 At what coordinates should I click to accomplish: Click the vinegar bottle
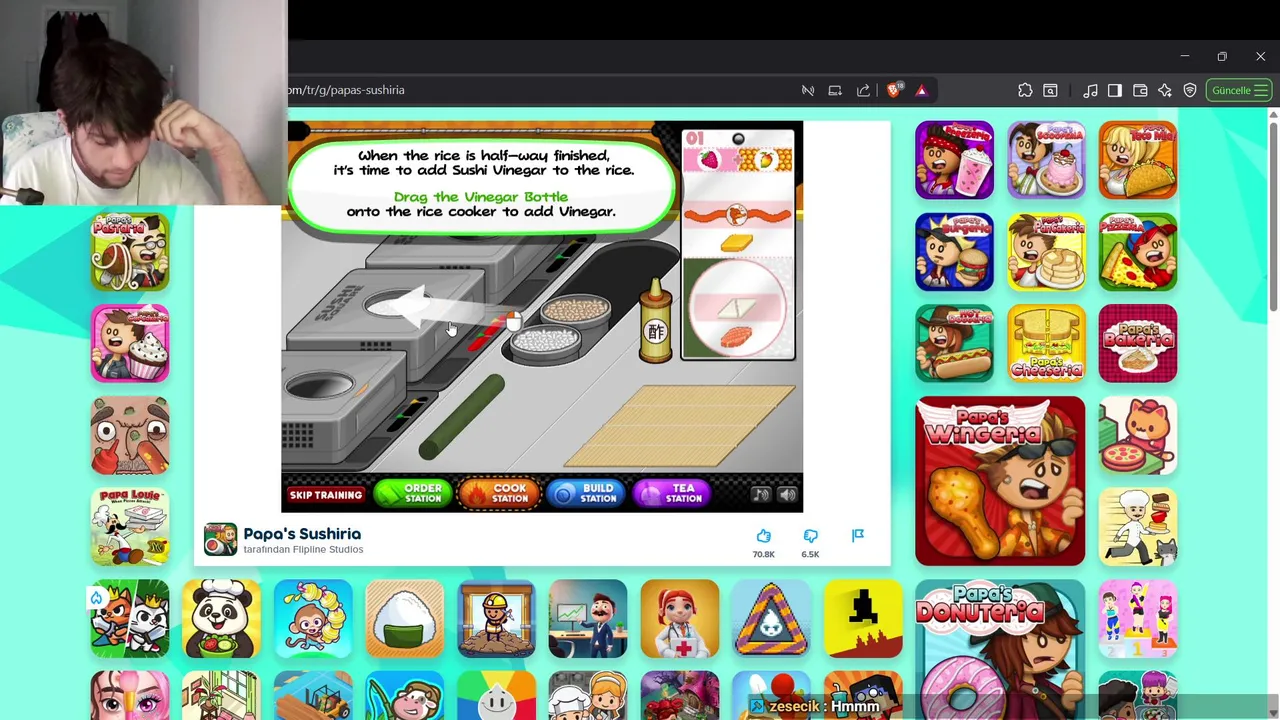tap(655, 320)
